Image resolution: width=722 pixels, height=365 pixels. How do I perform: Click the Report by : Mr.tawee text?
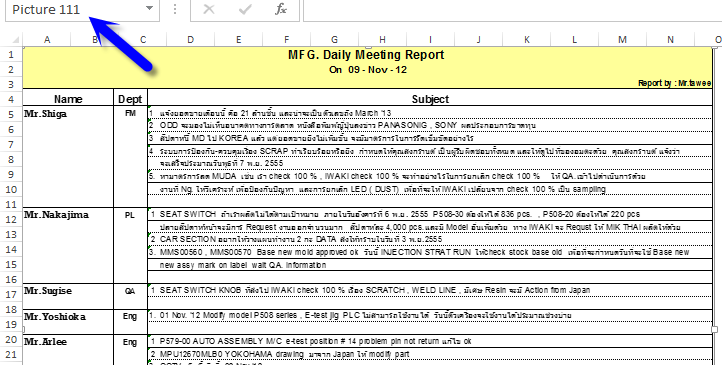click(x=675, y=83)
